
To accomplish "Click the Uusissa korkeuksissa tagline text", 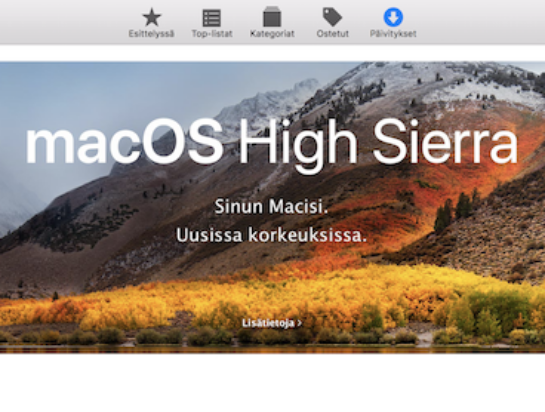I will 271,235.
